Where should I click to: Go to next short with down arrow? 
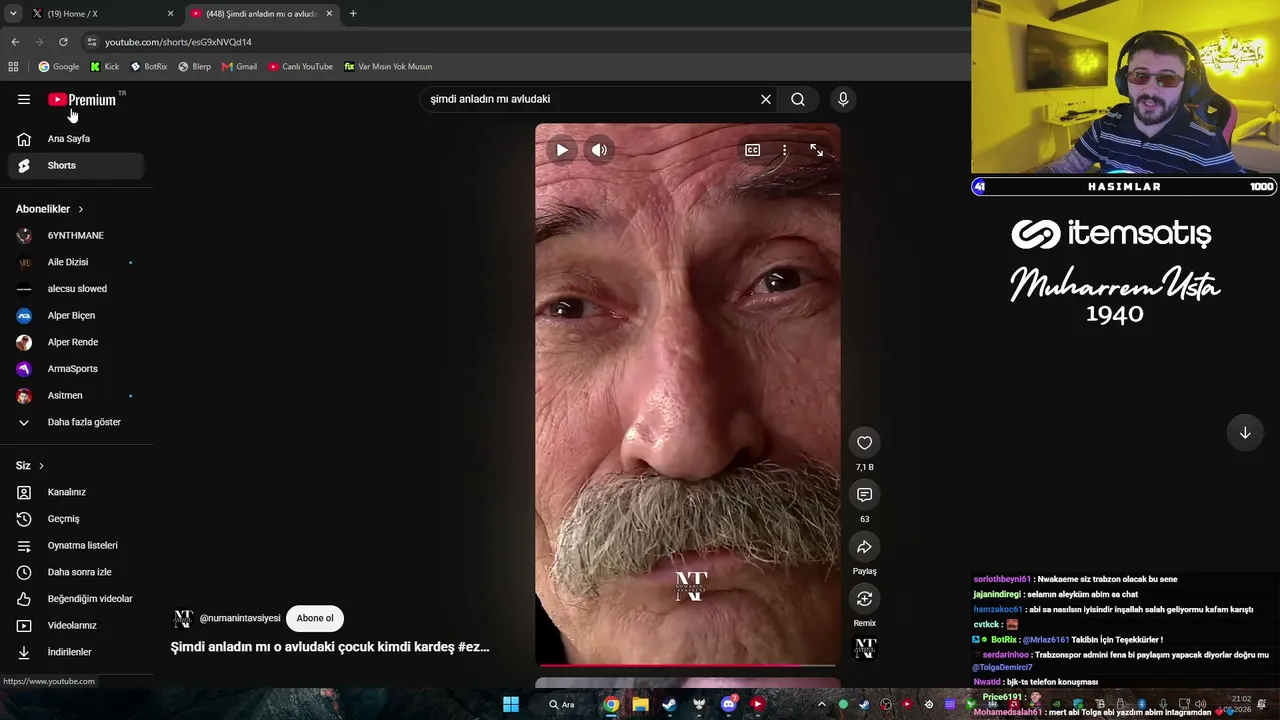[1245, 433]
